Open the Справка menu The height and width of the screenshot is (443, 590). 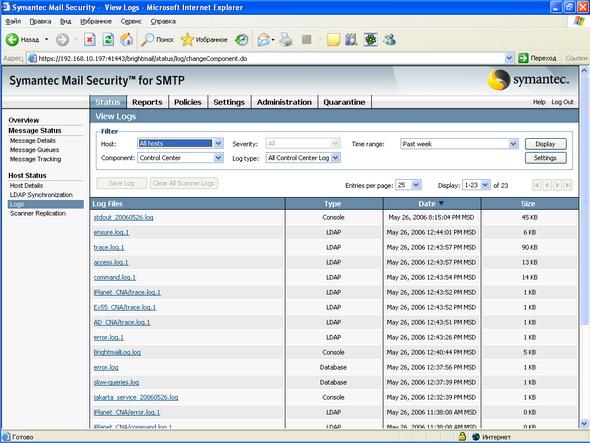pos(163,21)
